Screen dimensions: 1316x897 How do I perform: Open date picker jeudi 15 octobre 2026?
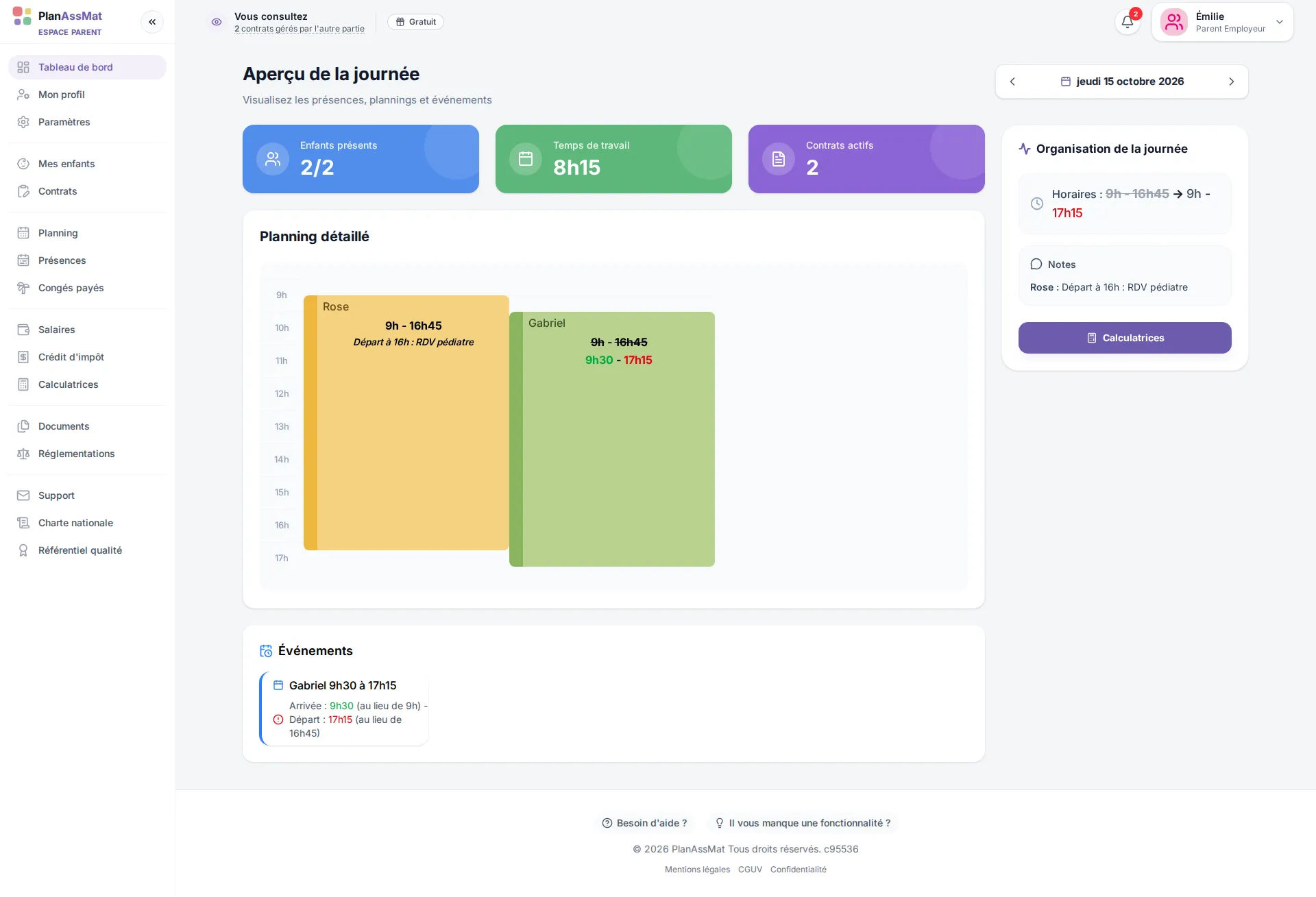point(1122,82)
